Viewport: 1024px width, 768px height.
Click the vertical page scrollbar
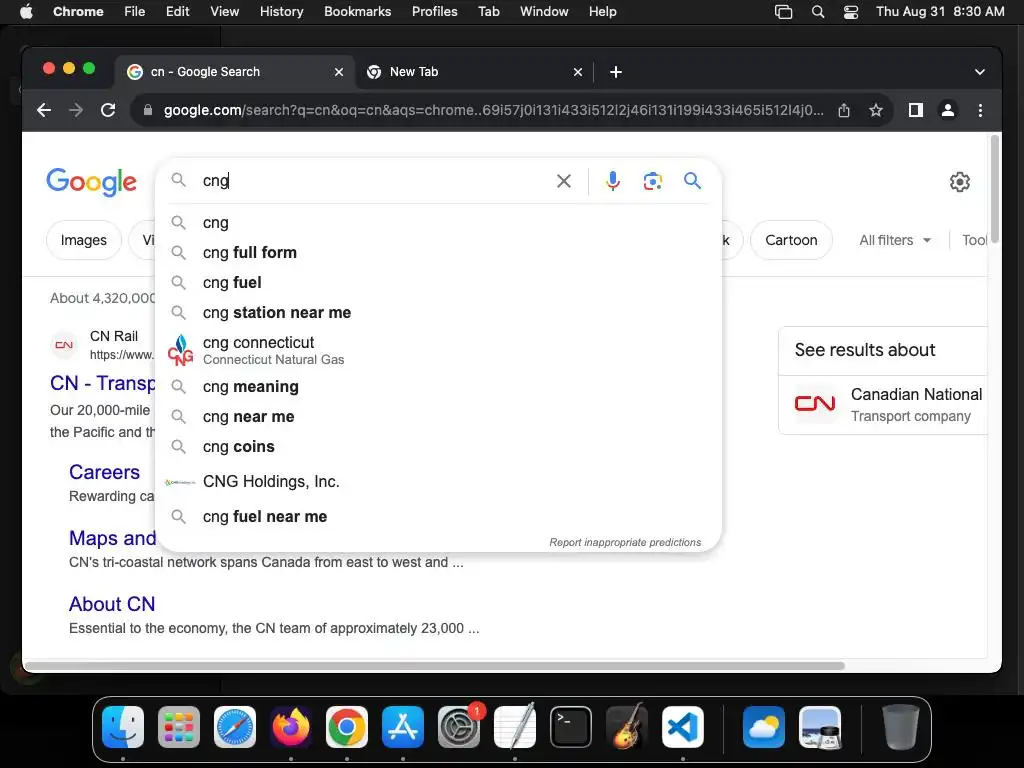(995, 189)
